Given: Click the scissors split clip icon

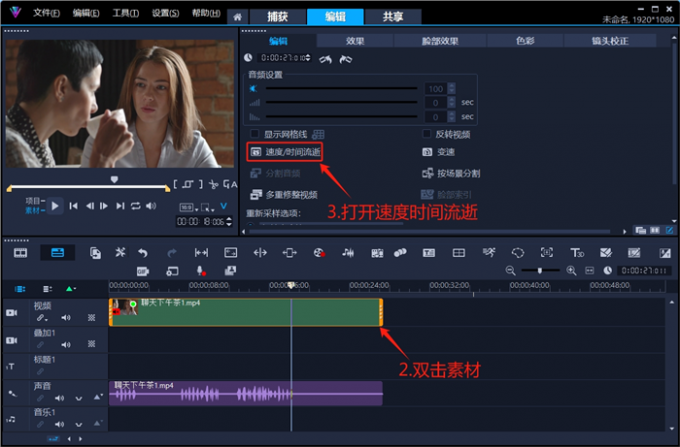Looking at the screenshot, I should (x=213, y=184).
